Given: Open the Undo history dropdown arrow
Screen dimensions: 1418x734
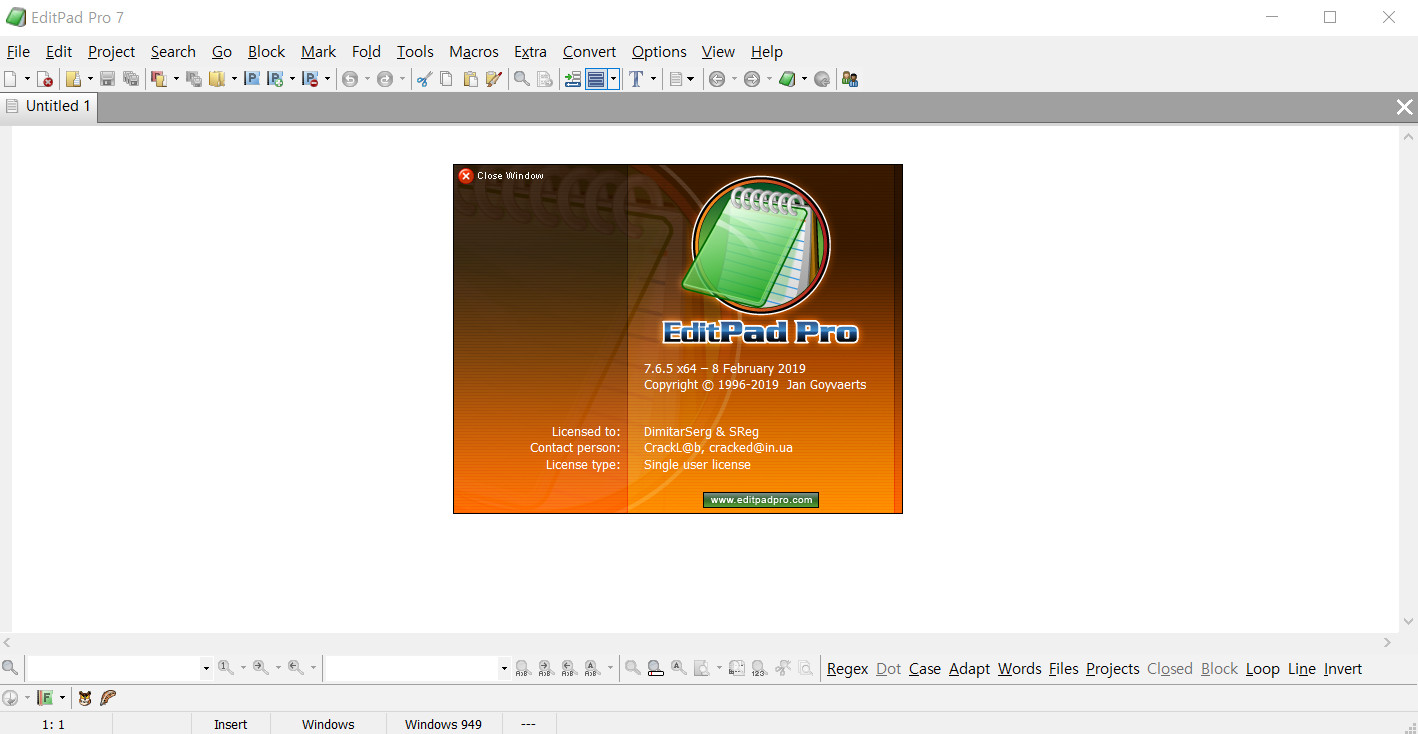Looking at the screenshot, I should [x=367, y=79].
